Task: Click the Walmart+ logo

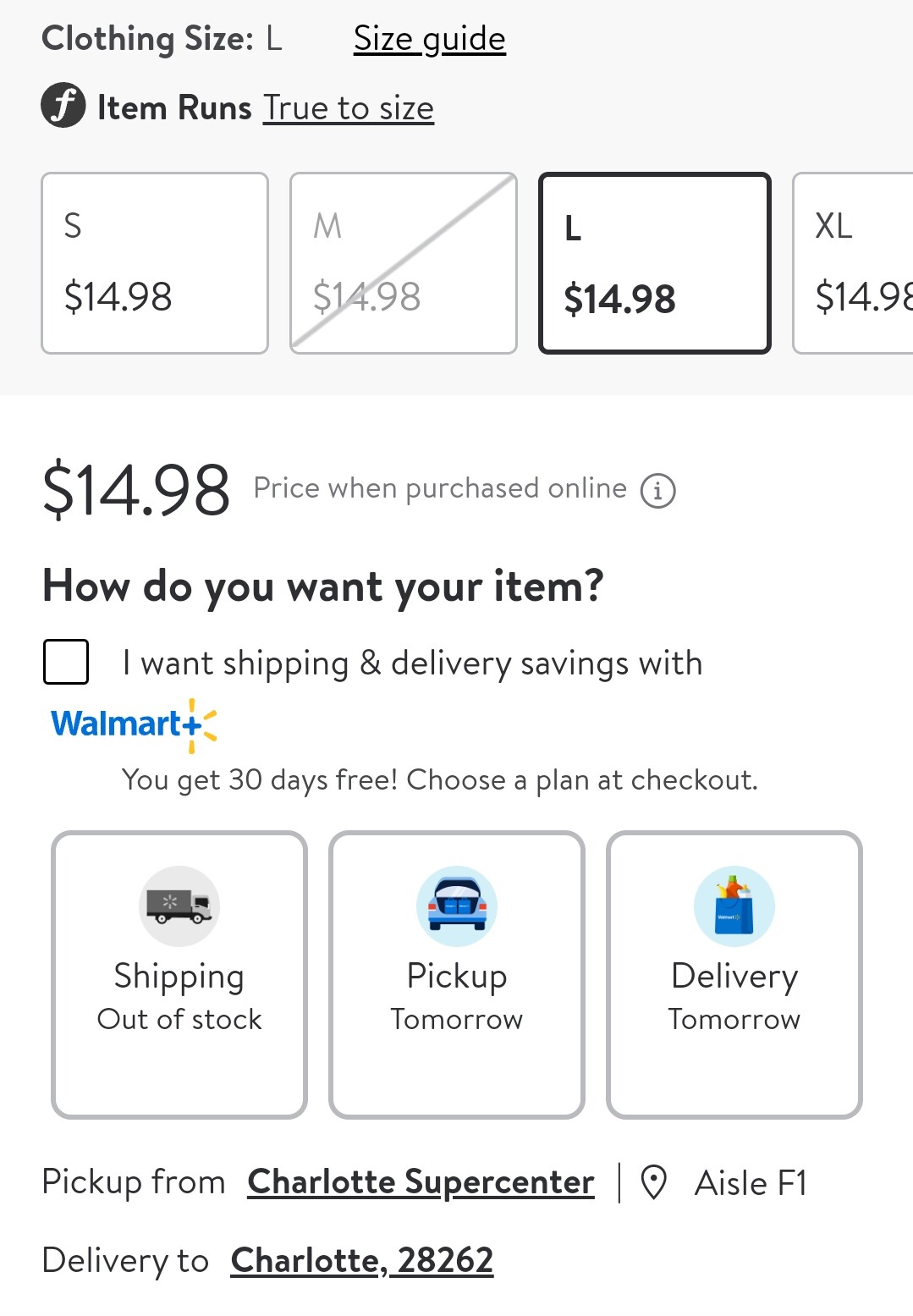Action: (134, 724)
